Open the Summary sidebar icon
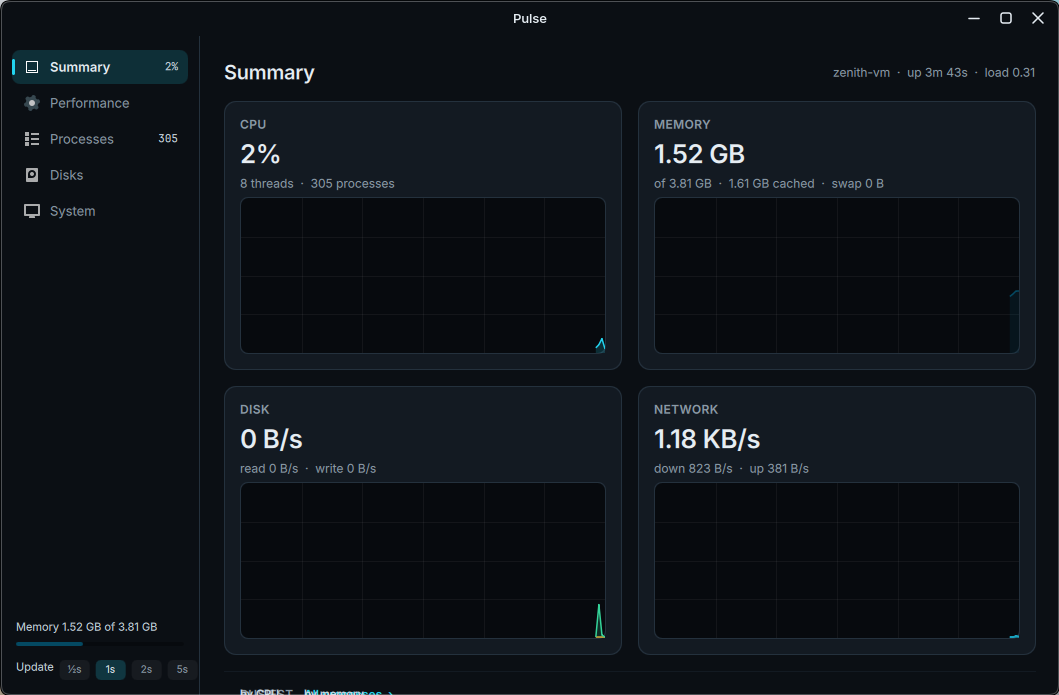The image size is (1059, 695). 32,67
